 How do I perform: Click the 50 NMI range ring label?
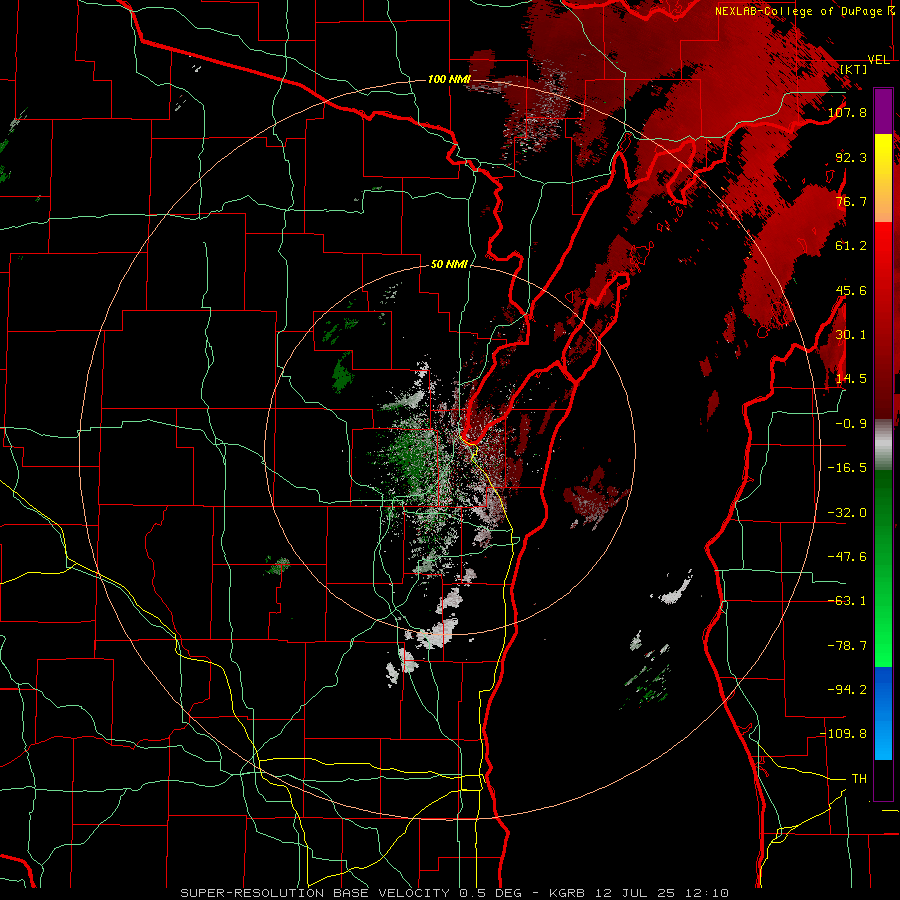point(449,264)
